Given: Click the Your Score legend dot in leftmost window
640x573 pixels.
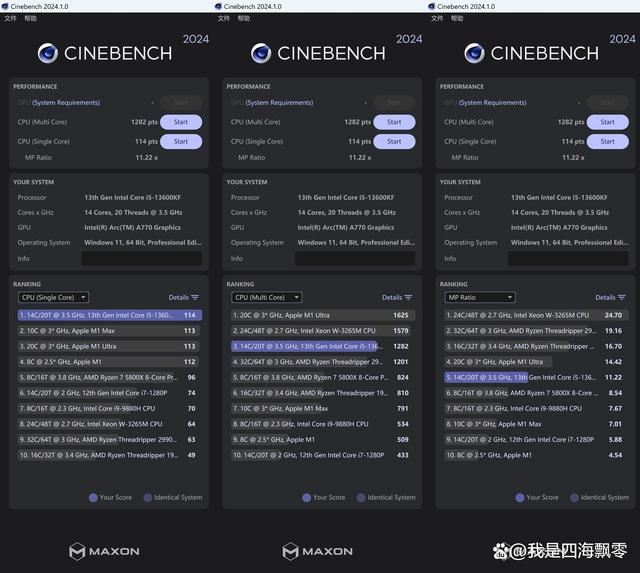Looking at the screenshot, I should [x=93, y=497].
